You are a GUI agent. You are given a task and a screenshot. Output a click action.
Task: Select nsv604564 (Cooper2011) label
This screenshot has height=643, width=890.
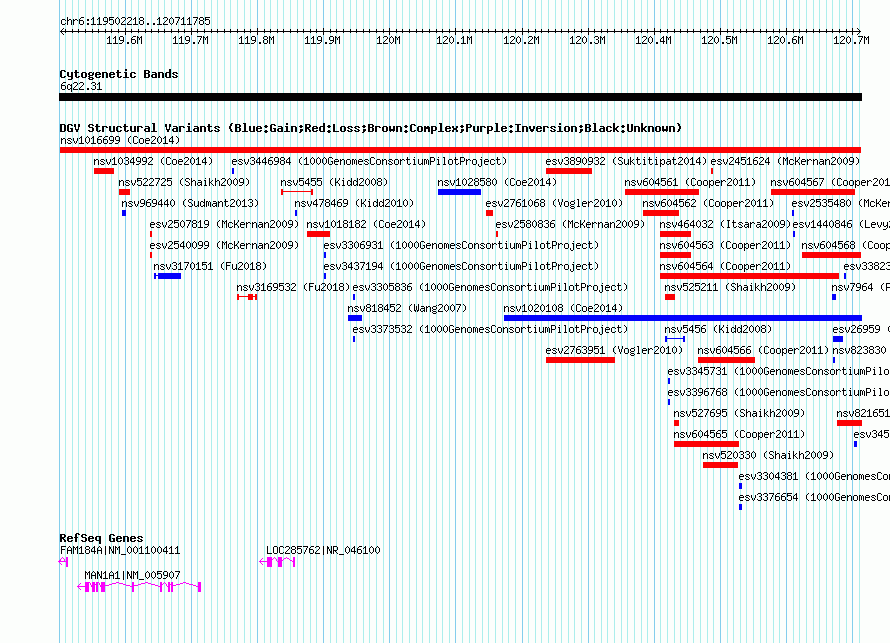pyautogui.click(x=725, y=266)
